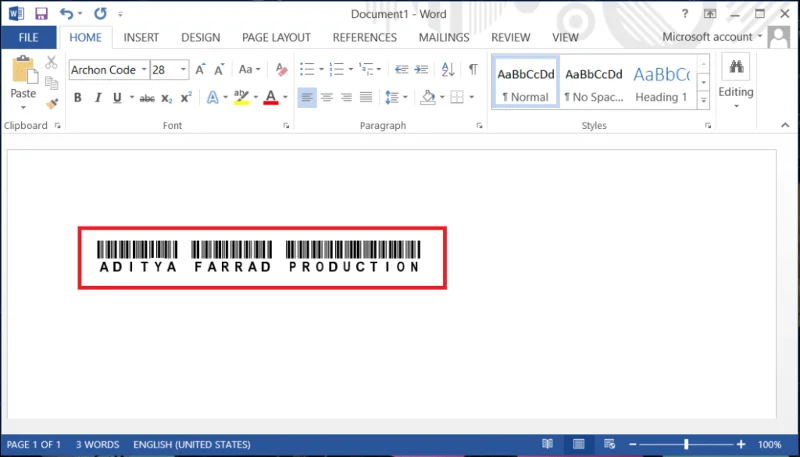Click the Paste clipboard icon
The width and height of the screenshot is (800, 457).
tap(24, 70)
